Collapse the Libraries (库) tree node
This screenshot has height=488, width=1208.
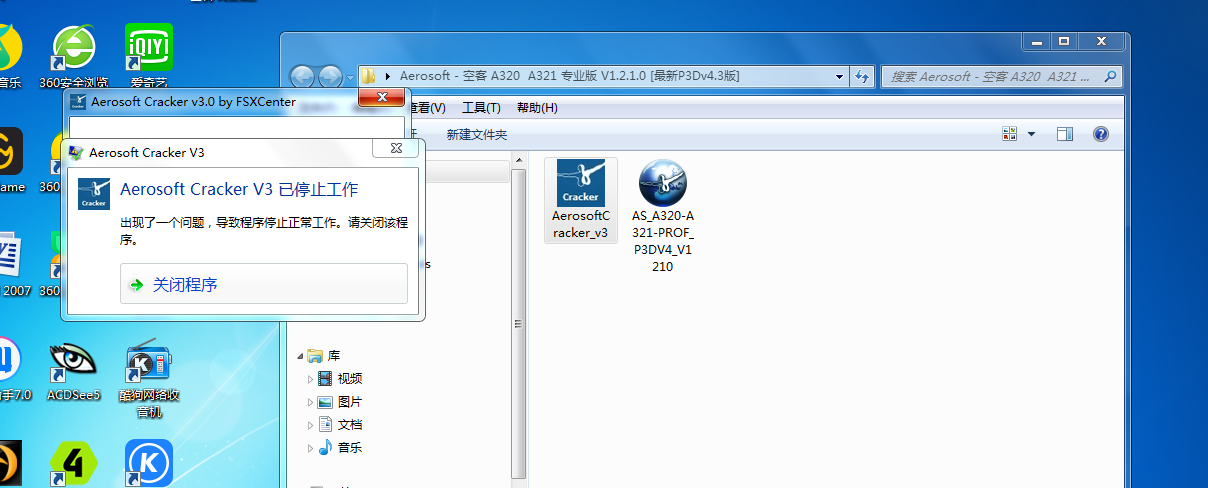point(300,356)
